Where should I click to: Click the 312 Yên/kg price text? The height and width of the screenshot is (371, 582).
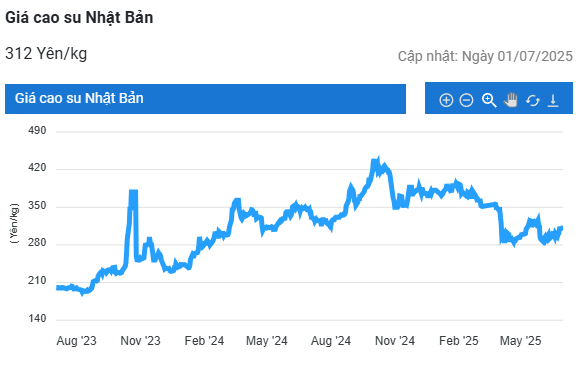(46, 54)
